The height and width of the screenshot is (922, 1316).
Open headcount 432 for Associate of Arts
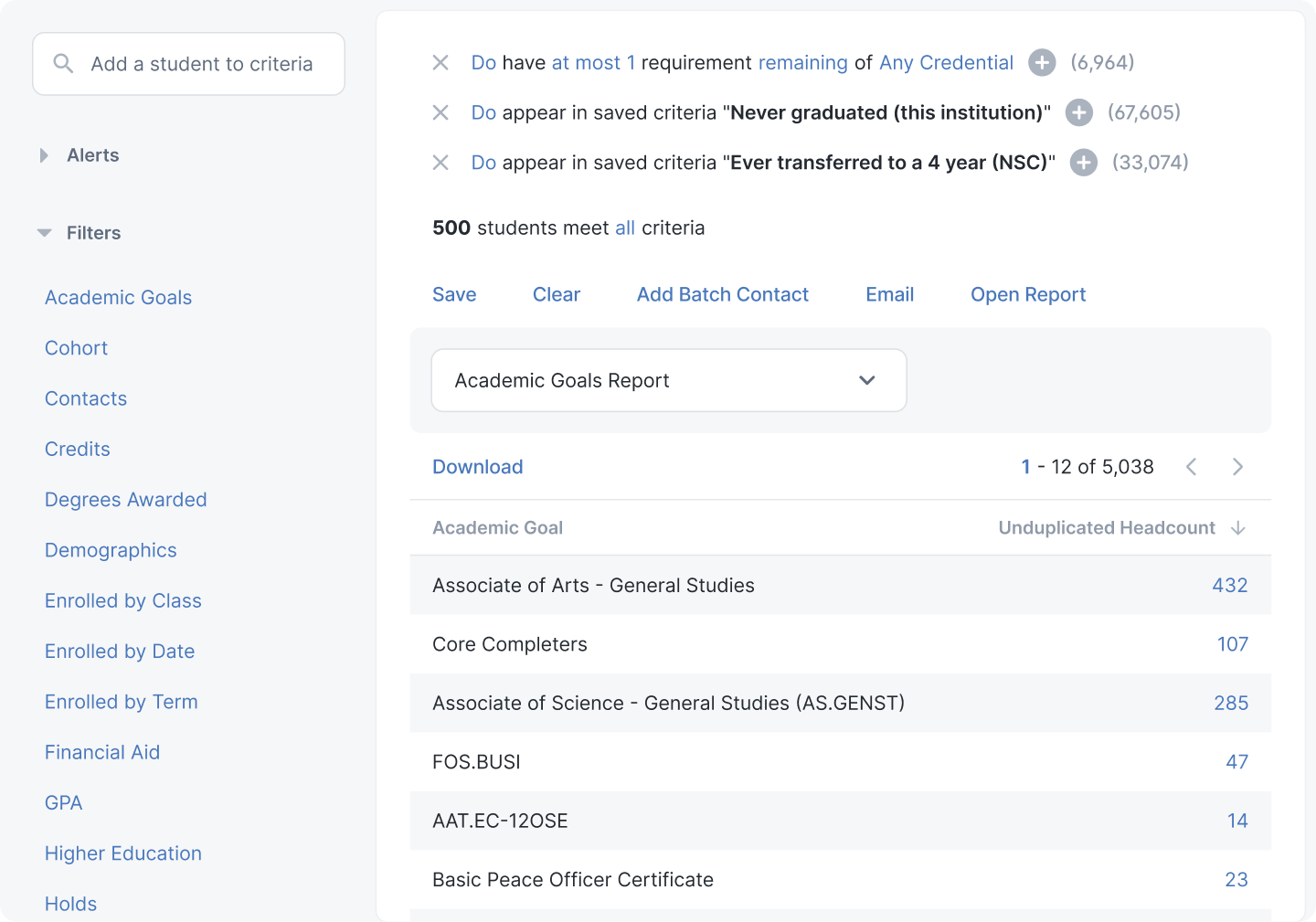click(x=1229, y=586)
